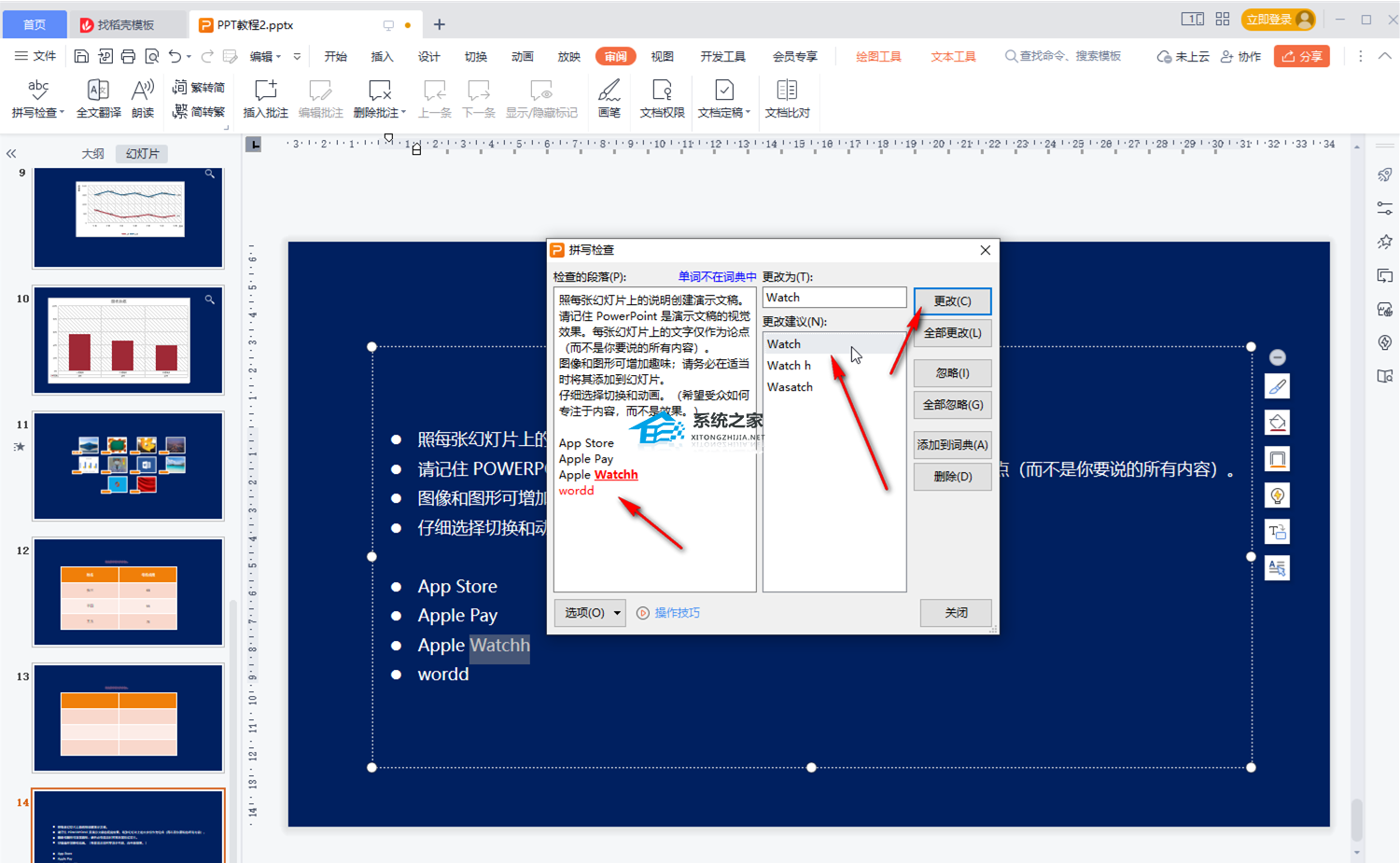Select the 'Watch' suggestion in the list

(833, 344)
